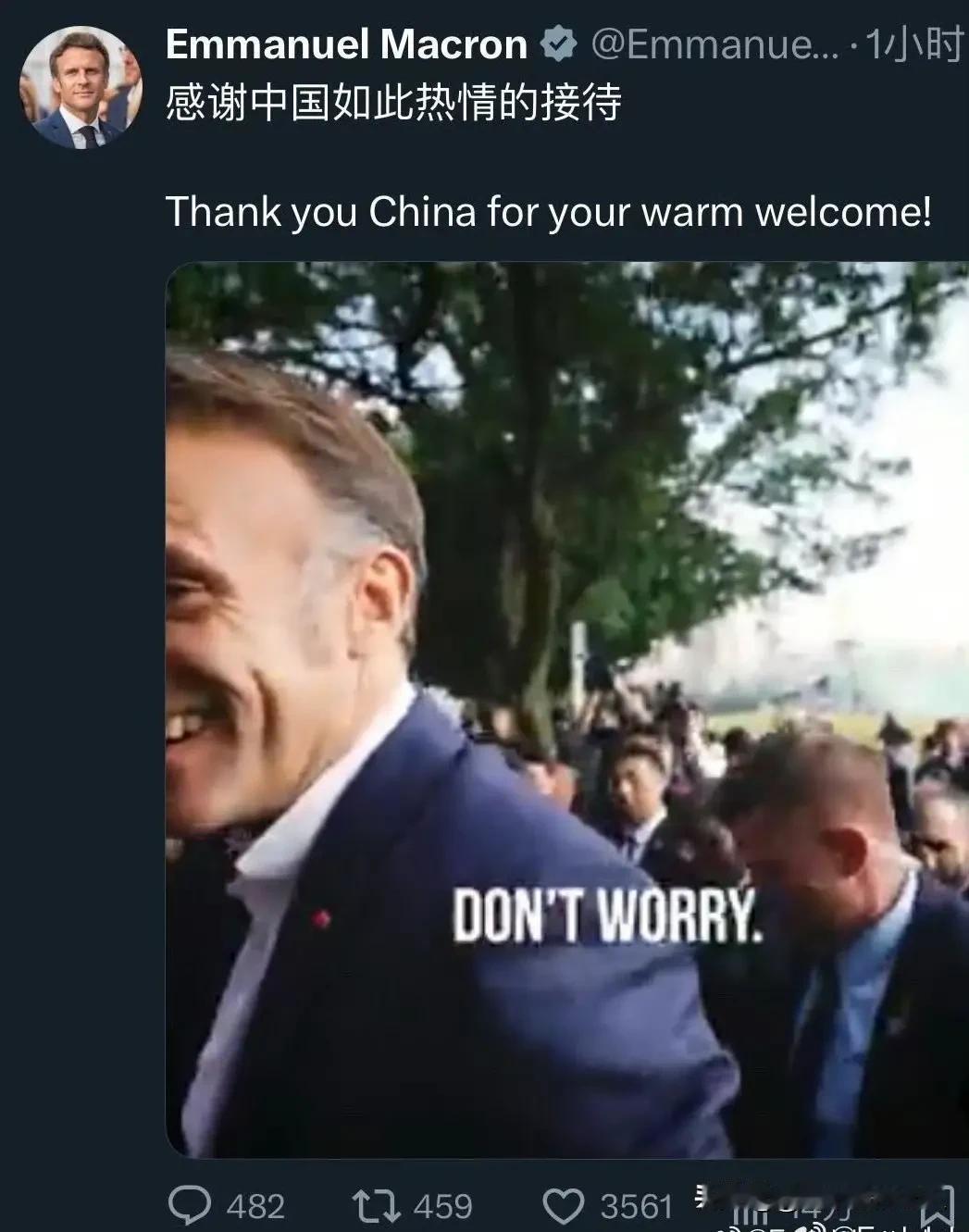
Task: Click the DON'T WORRY. video caption
Action: [x=608, y=916]
